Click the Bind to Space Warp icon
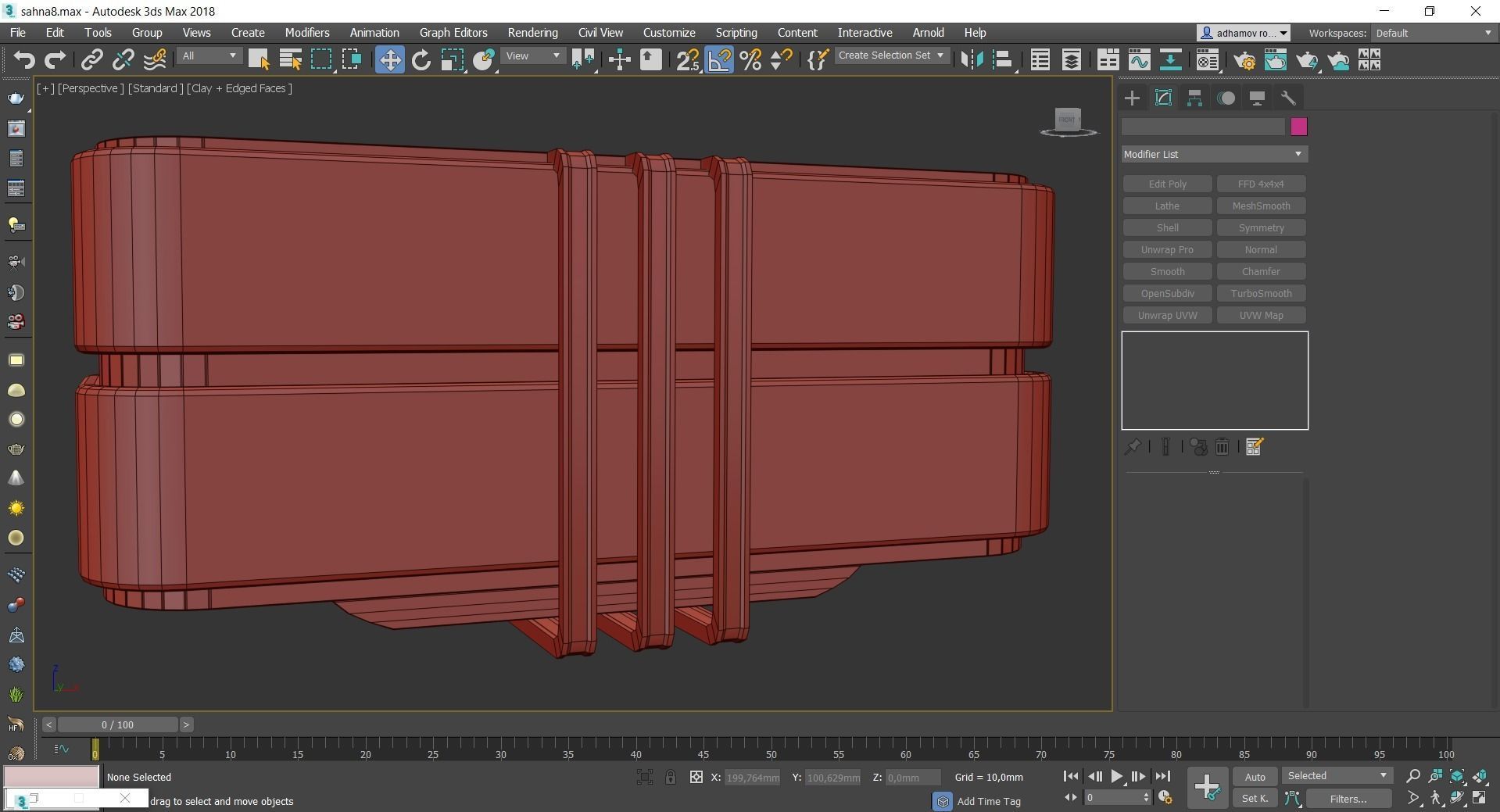The width and height of the screenshot is (1500, 812). tap(154, 60)
